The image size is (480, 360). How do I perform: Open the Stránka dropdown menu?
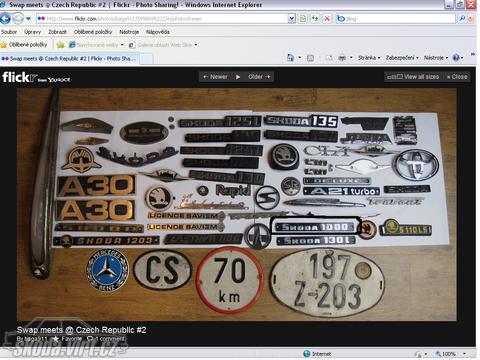(x=369, y=58)
